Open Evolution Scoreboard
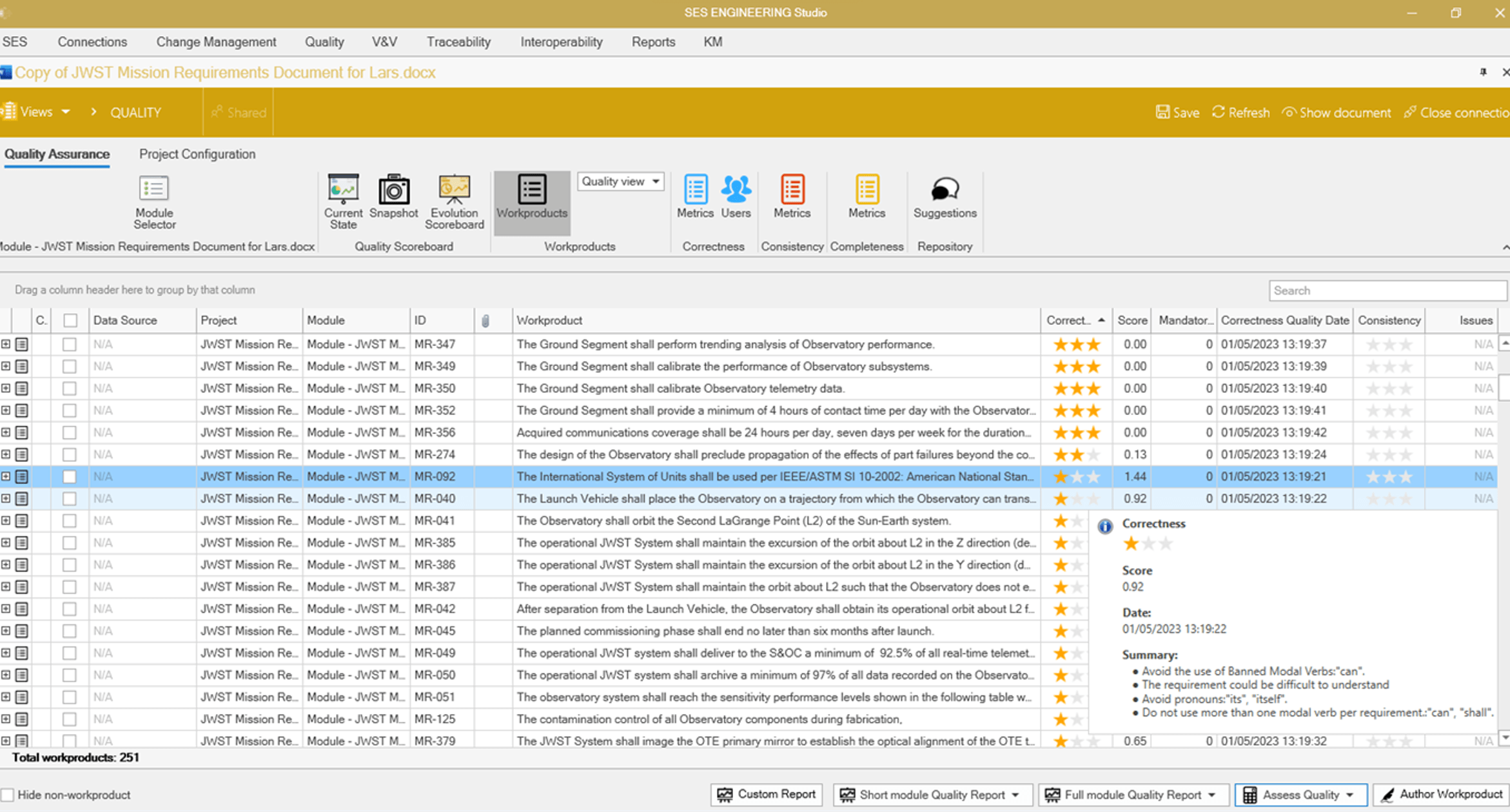The width and height of the screenshot is (1510, 812). point(454,202)
